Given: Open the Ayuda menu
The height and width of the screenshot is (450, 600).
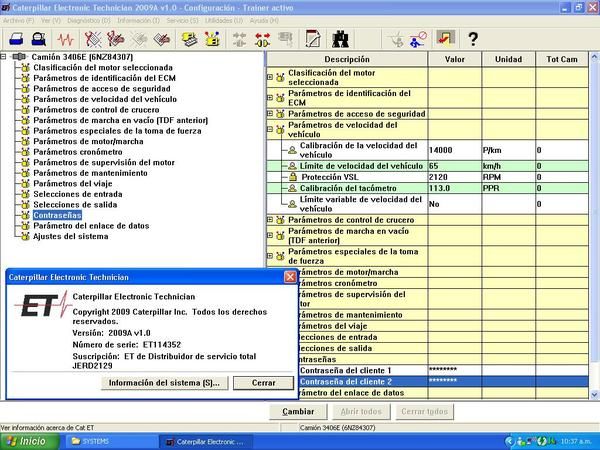Looking at the screenshot, I should click(x=264, y=21).
